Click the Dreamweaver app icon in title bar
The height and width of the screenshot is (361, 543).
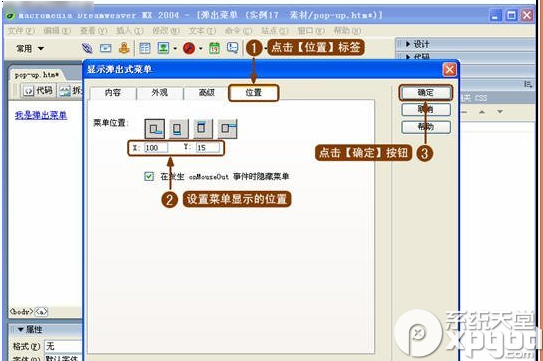[x=11, y=16]
